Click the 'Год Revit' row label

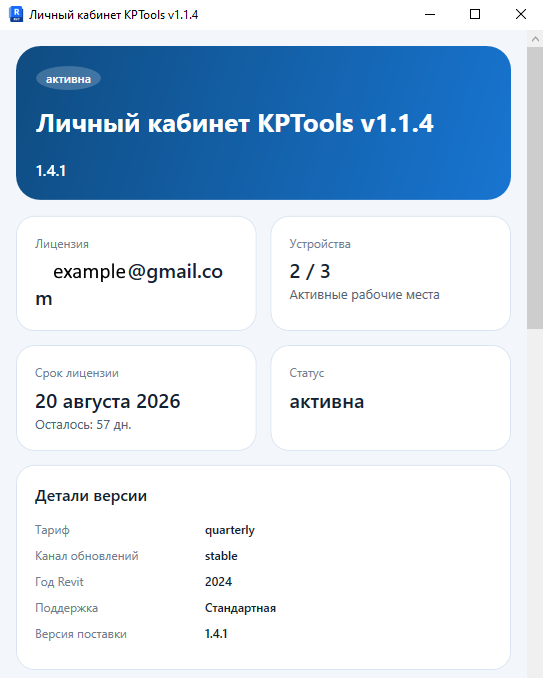point(59,582)
